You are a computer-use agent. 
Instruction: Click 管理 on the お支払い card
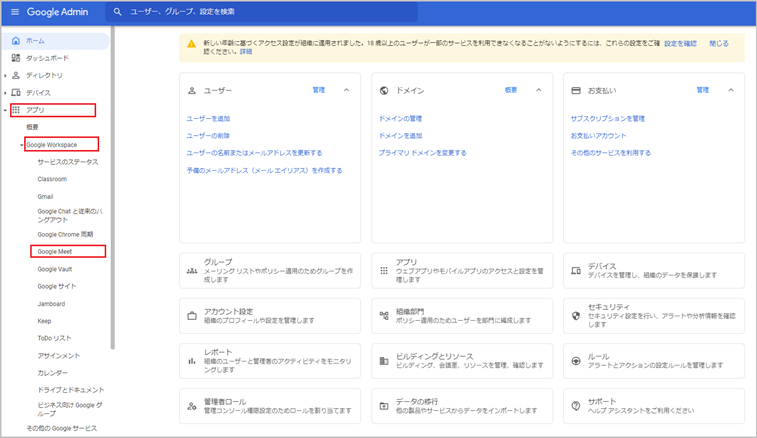tap(702, 90)
